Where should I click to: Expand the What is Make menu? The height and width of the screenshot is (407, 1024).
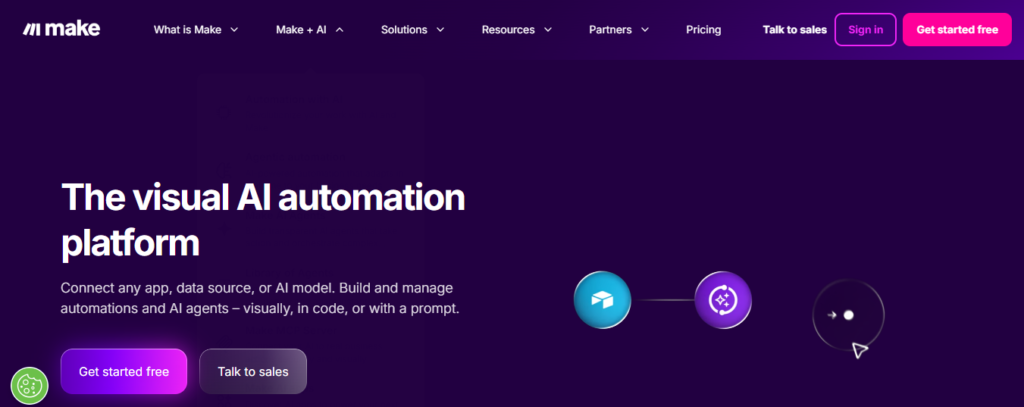pos(196,29)
